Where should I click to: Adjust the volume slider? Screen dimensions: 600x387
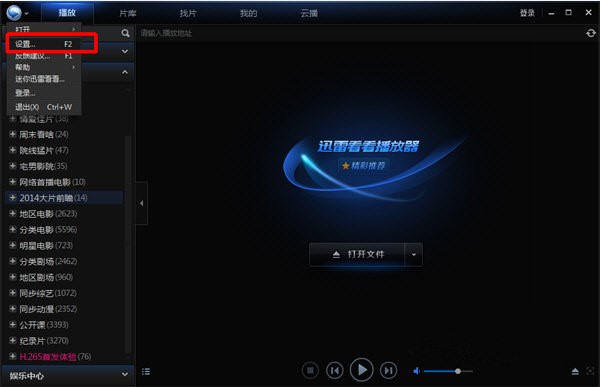tap(448, 371)
